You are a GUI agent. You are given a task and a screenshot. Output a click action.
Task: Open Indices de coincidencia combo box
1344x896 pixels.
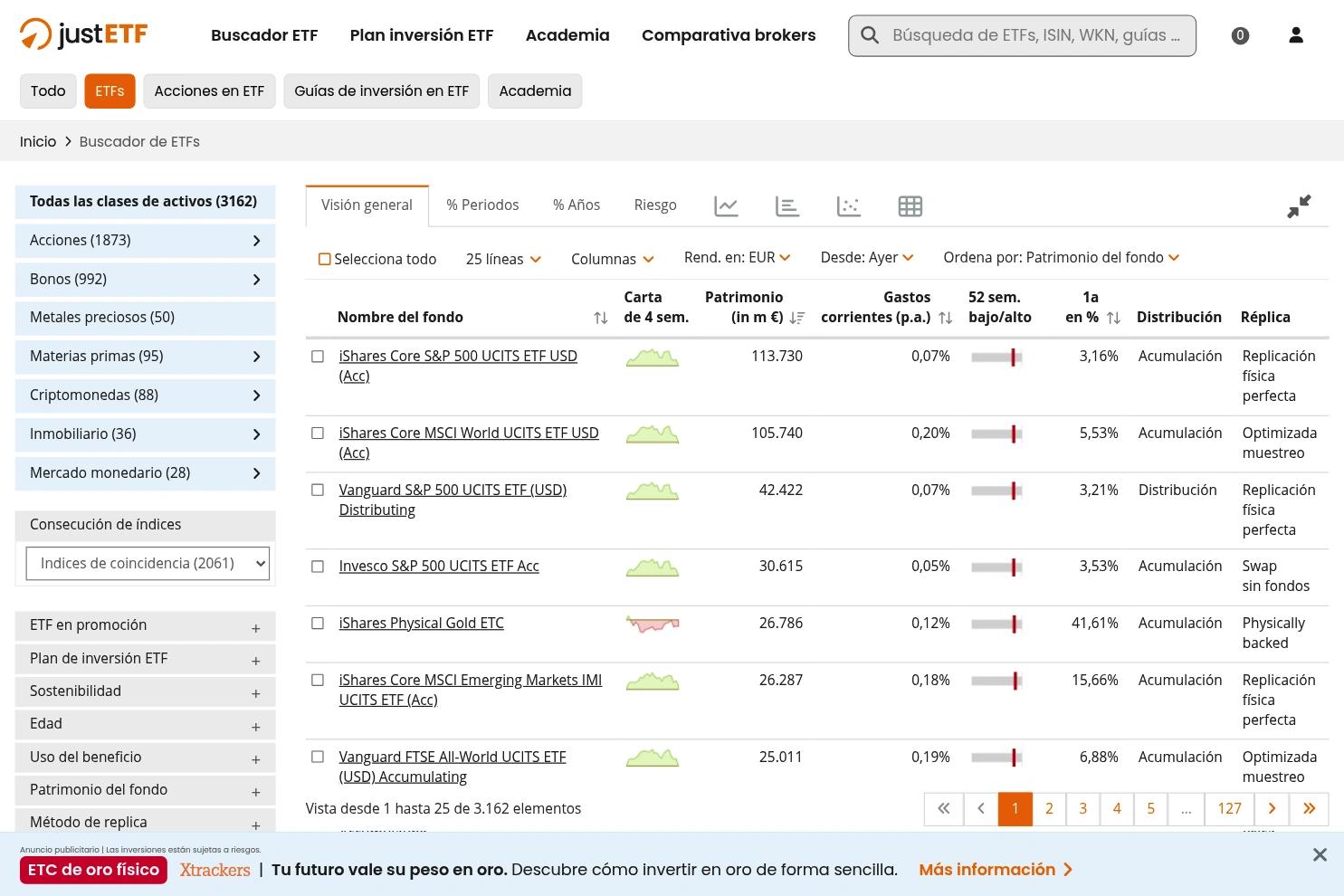(x=148, y=563)
